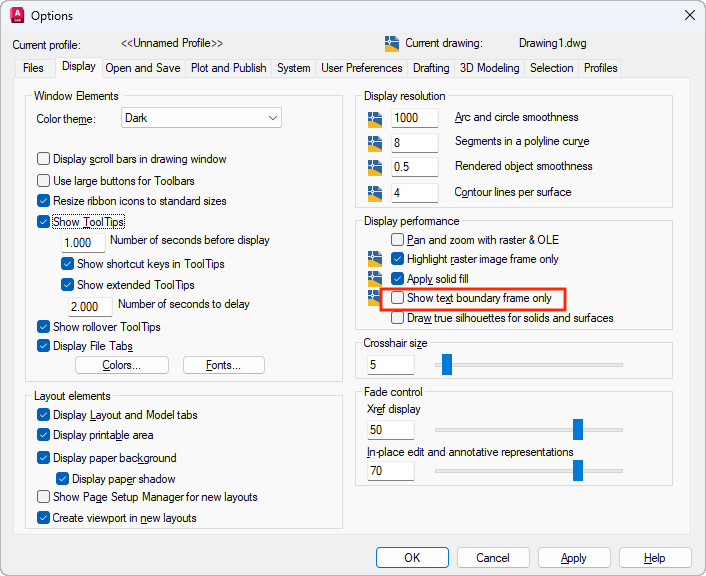The height and width of the screenshot is (576, 706).
Task: Click Contour lines per surface field
Action: pyautogui.click(x=414, y=193)
